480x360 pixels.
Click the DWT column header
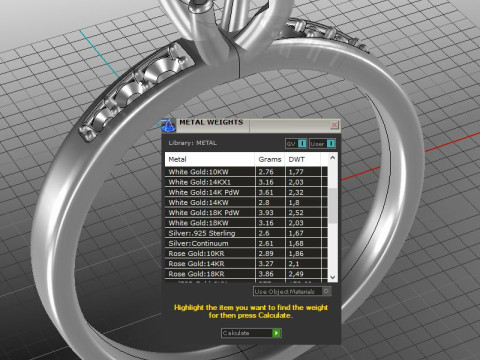point(303,159)
